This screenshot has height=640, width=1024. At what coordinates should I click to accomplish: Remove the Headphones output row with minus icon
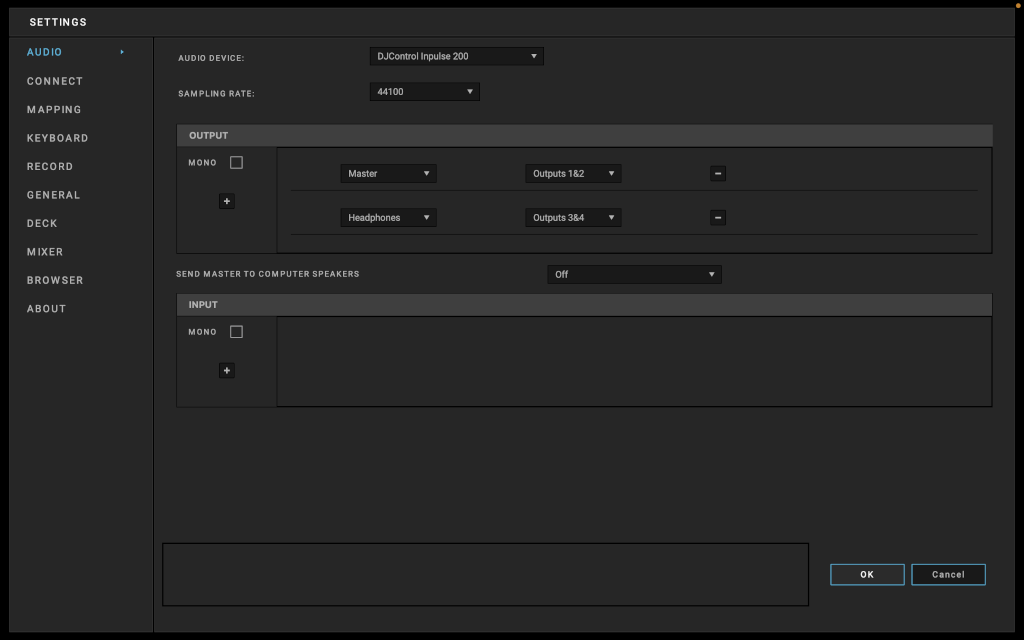[717, 217]
